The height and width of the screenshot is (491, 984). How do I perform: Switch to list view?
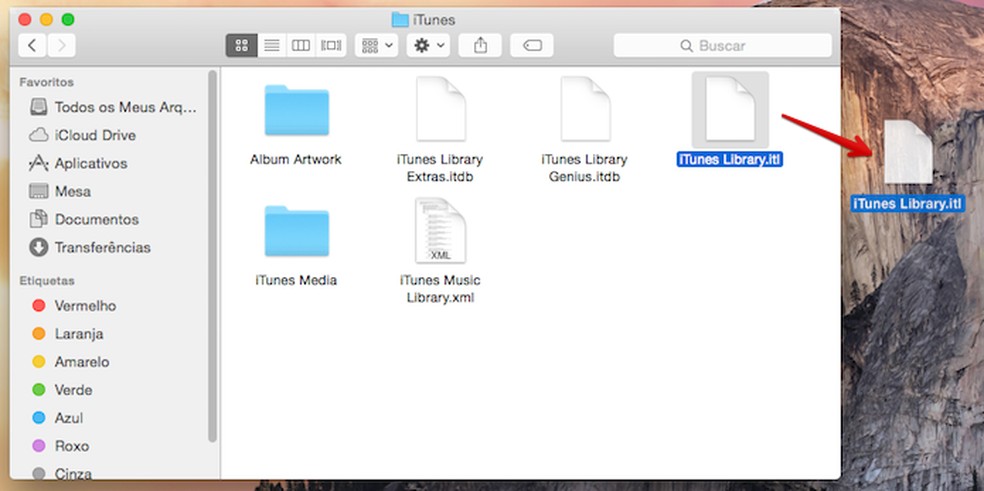pyautogui.click(x=272, y=45)
